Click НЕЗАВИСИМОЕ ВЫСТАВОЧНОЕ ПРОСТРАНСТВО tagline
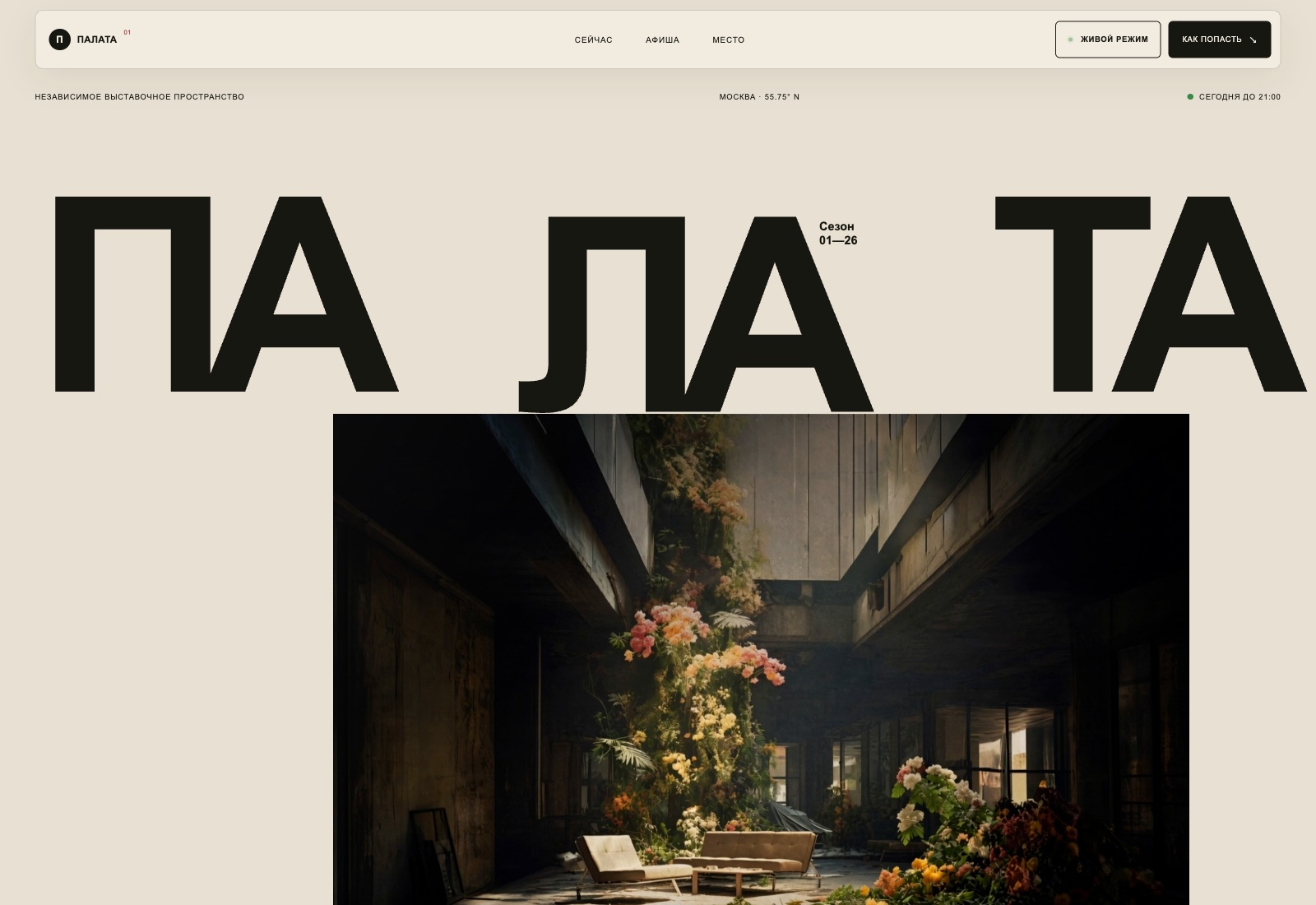Viewport: 1316px width, 905px height. [140, 97]
